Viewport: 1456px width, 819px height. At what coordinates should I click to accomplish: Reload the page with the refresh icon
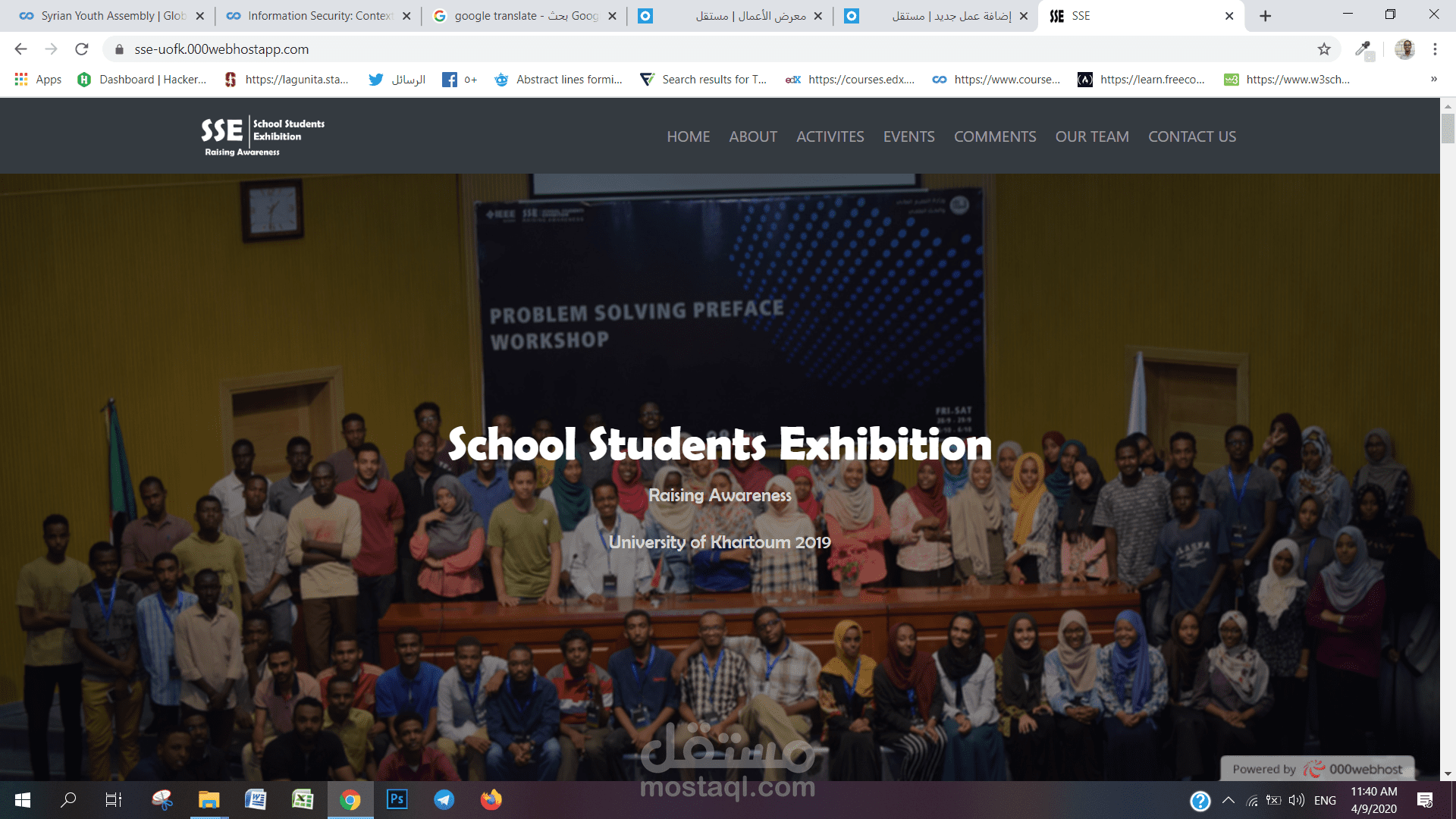[82, 49]
